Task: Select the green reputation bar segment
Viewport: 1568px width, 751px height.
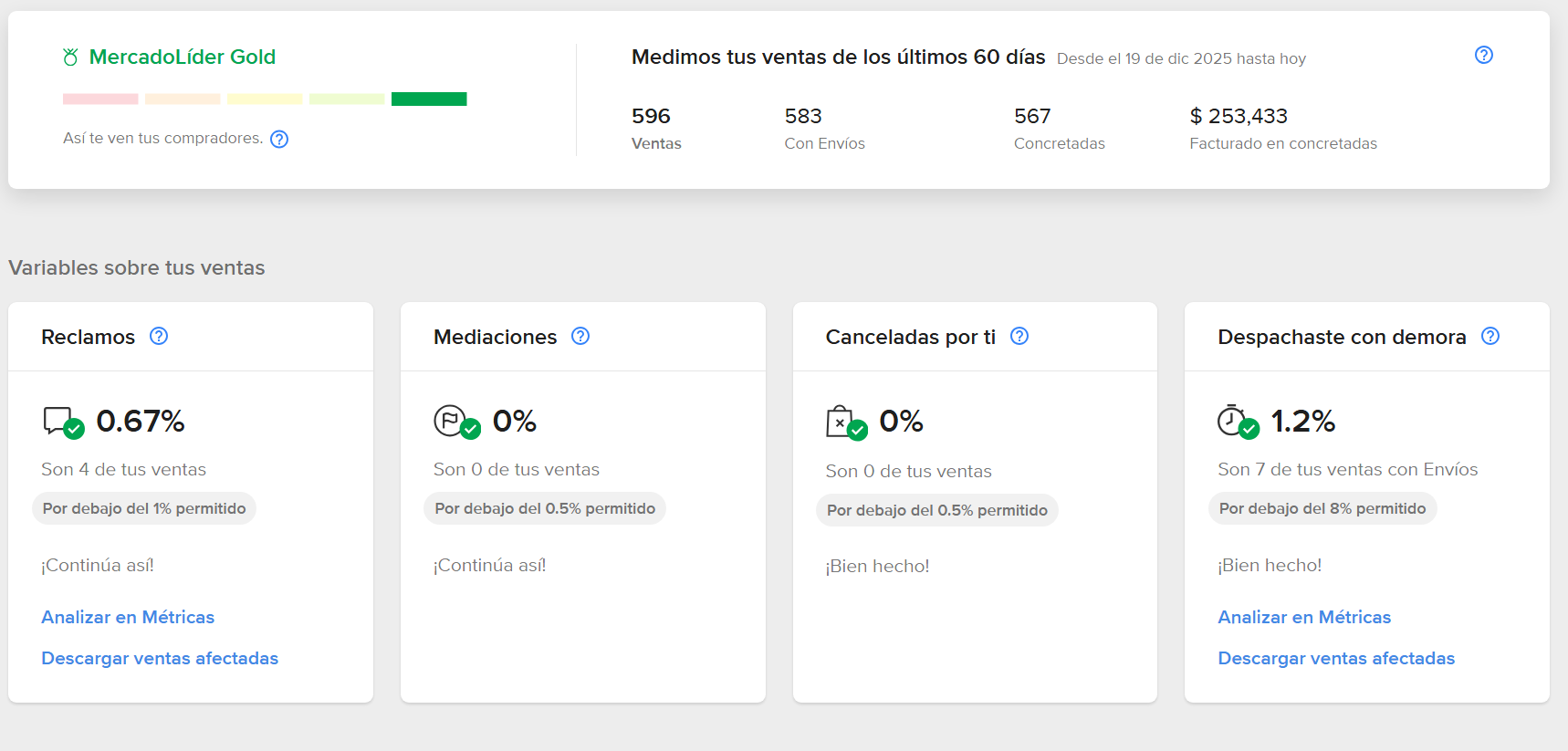Action: tap(429, 98)
